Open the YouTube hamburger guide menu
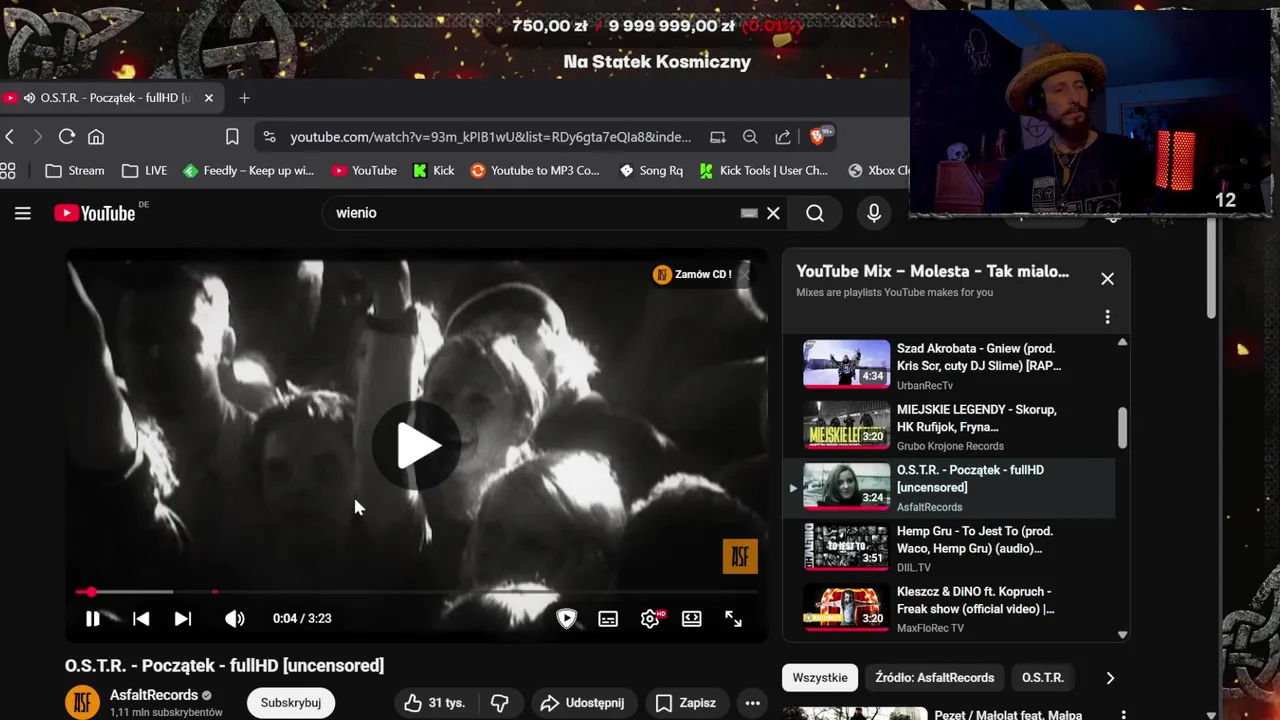1280x720 pixels. (23, 213)
